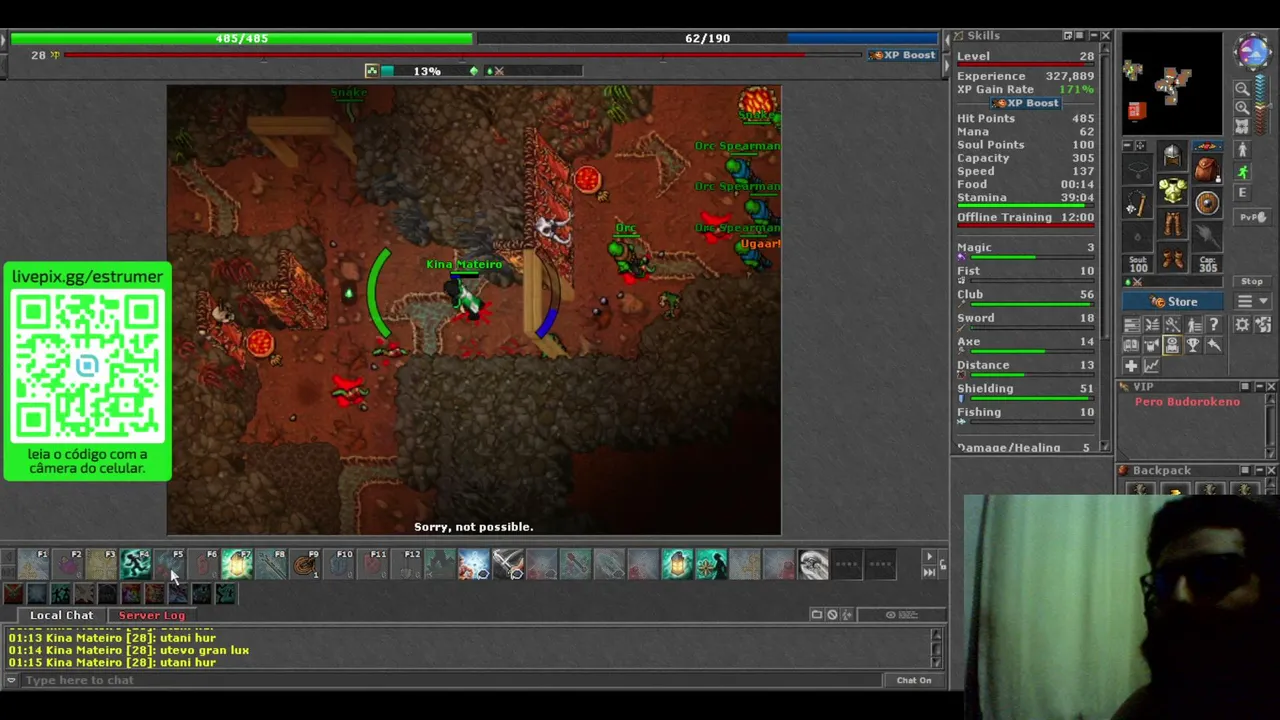Viewport: 1280px width, 720px height.
Task: Select VIP entry Pero Budorokeno
Action: point(1187,402)
